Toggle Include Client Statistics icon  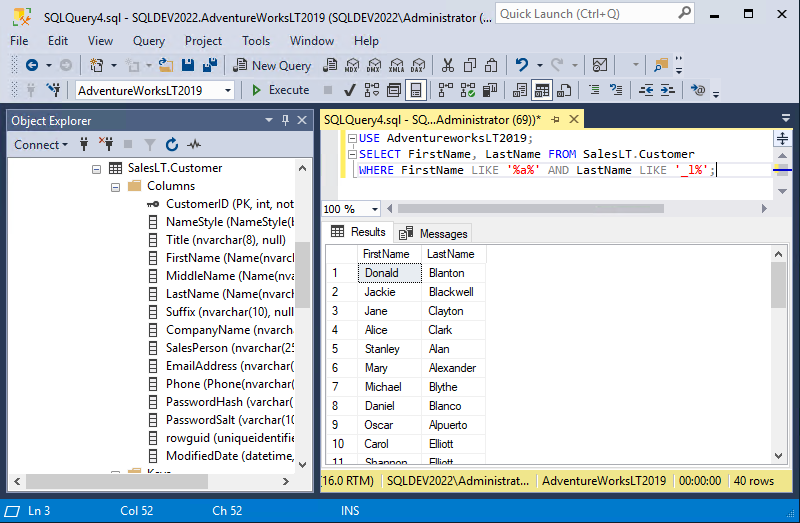(x=490, y=90)
